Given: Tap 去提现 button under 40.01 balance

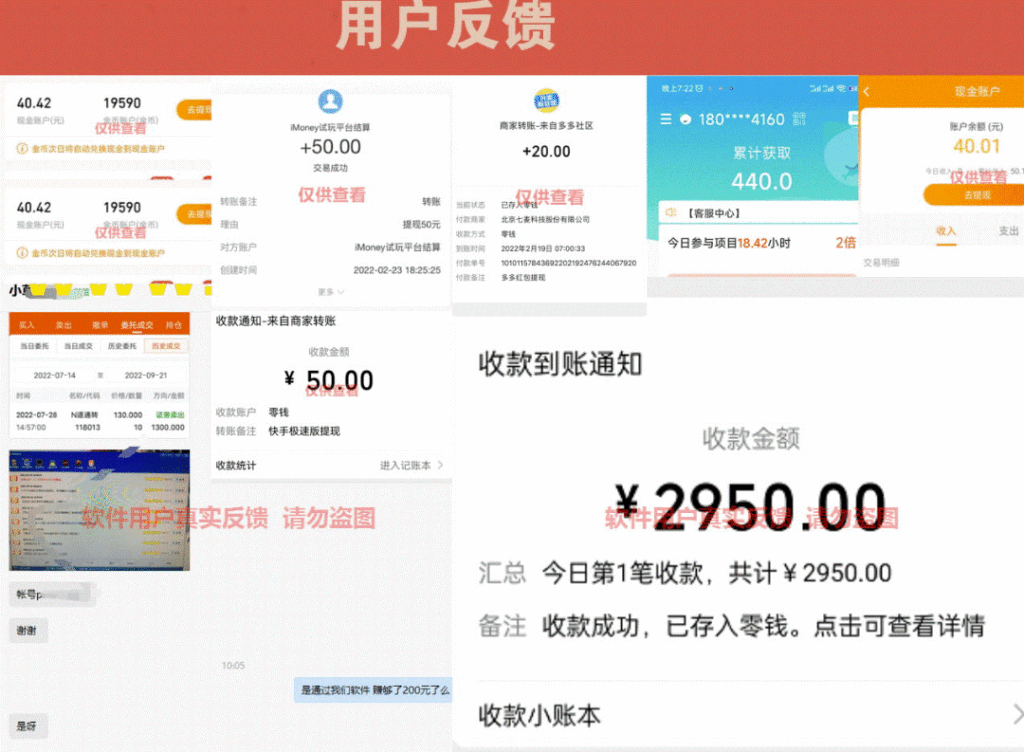Looking at the screenshot, I should click(976, 195).
